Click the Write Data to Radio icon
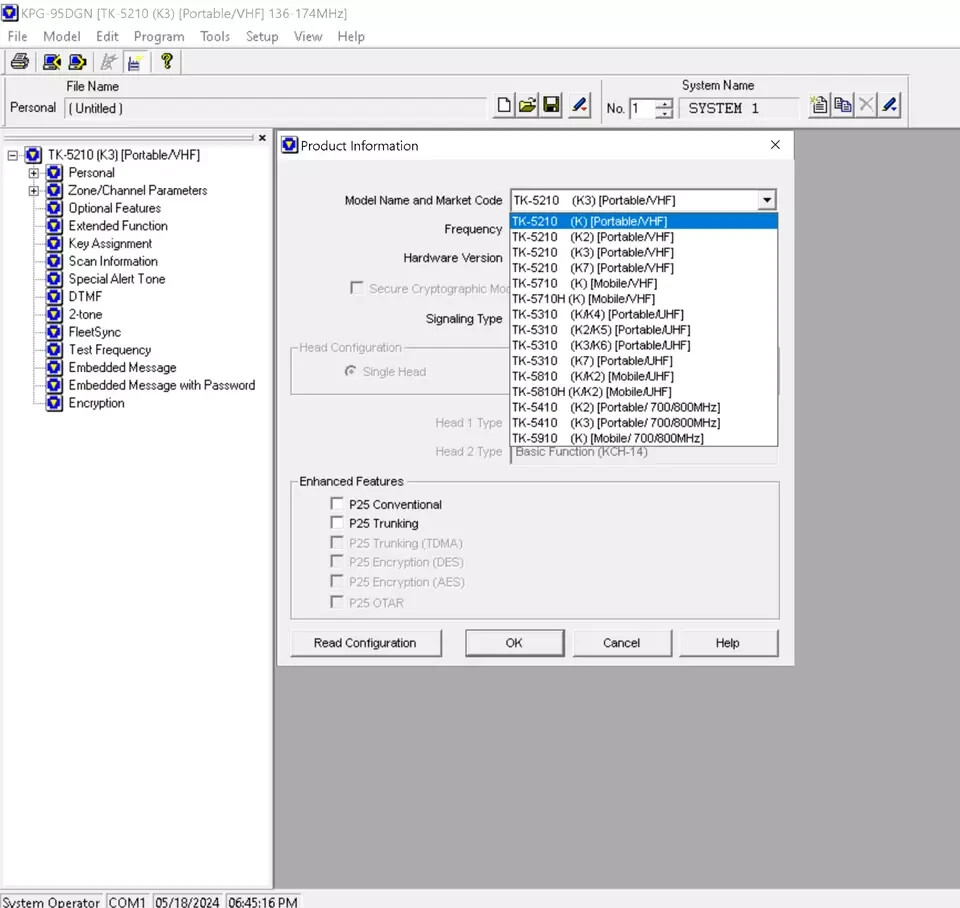 pos(78,62)
